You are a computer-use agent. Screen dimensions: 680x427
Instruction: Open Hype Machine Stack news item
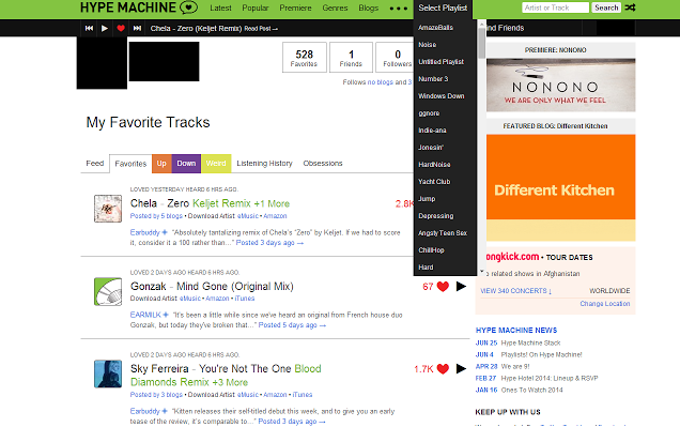530,343
